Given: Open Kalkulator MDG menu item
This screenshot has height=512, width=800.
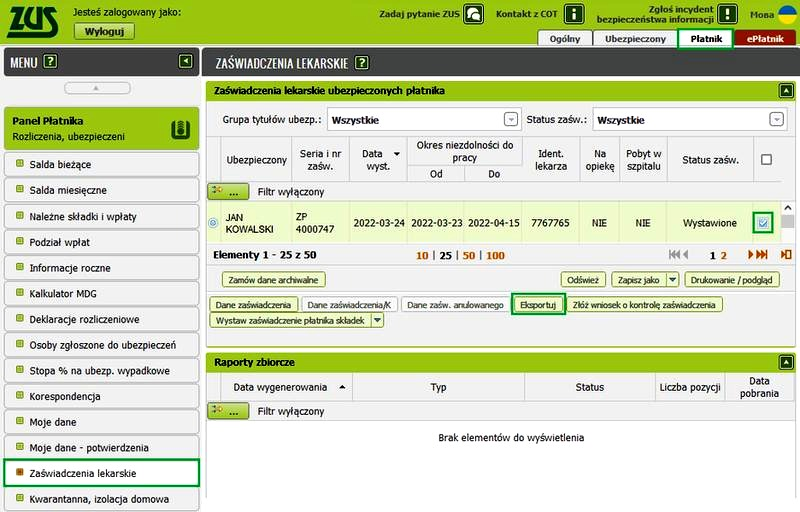Looking at the screenshot, I should pyautogui.click(x=102, y=294).
